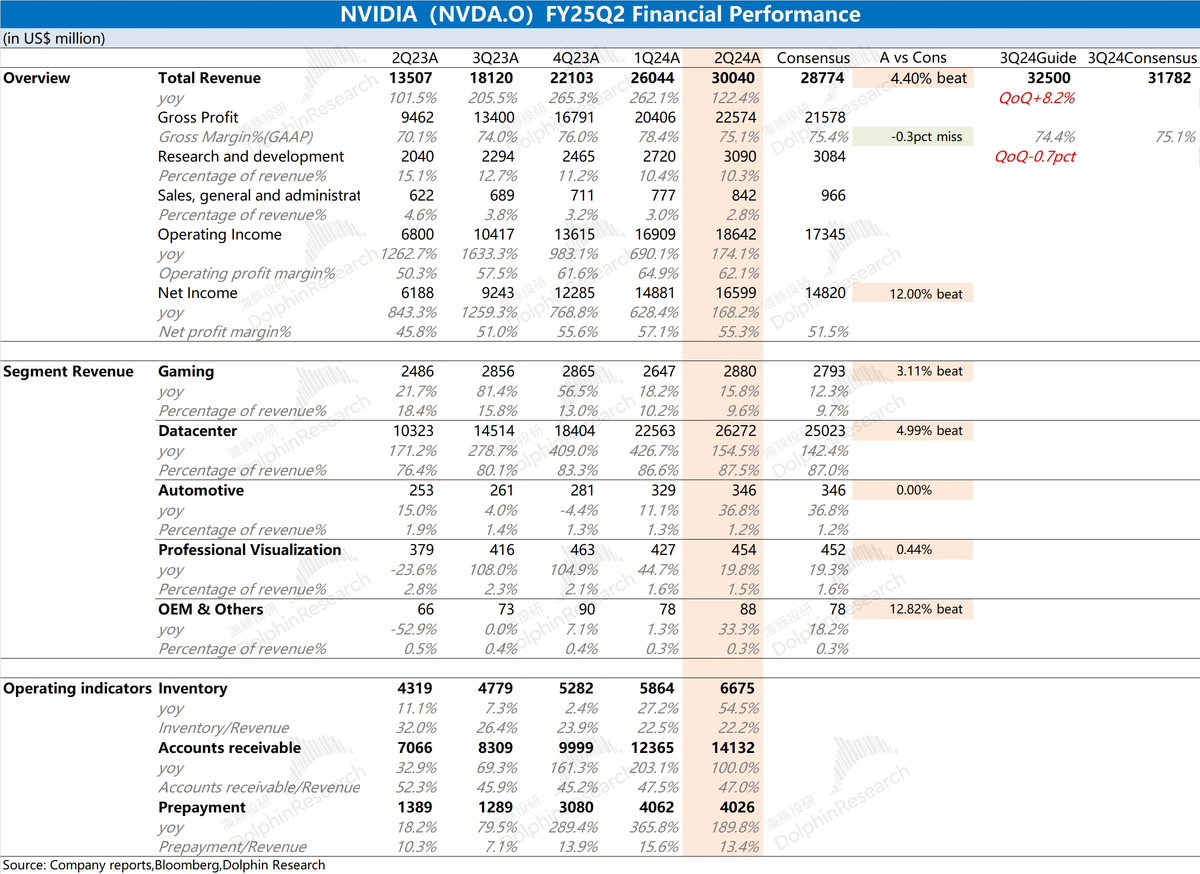
Task: Click Professional Visualization '0.44%' cell
Action: click(913, 549)
